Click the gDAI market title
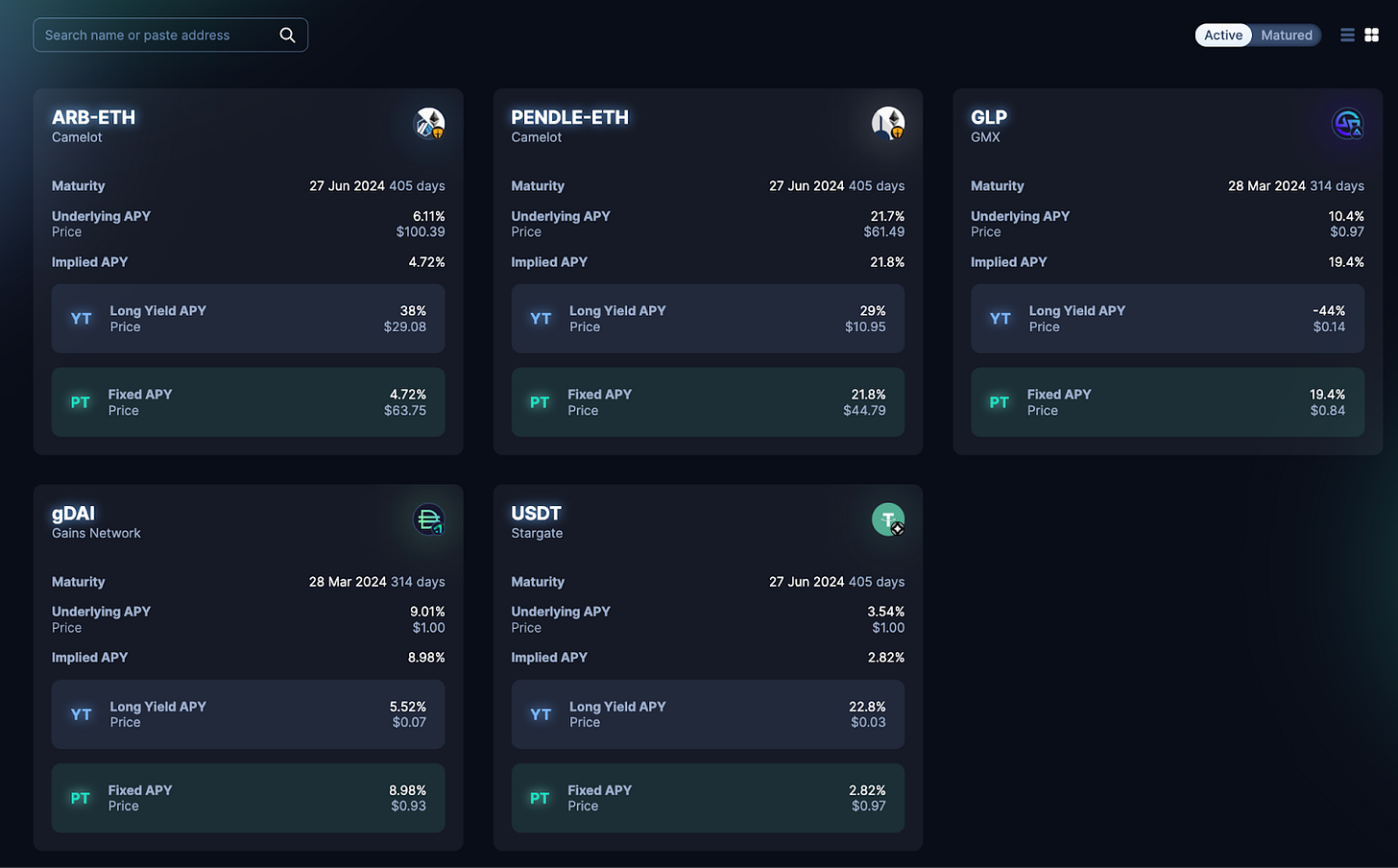The height and width of the screenshot is (868, 1398). pos(73,514)
